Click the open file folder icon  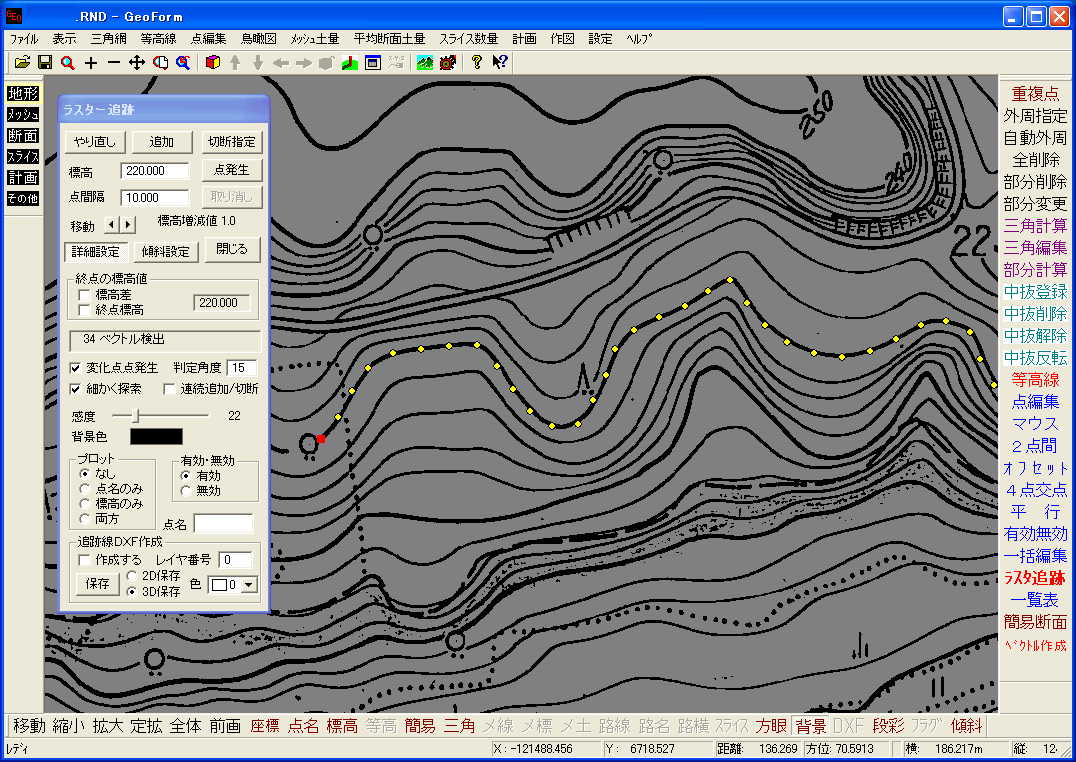23,62
